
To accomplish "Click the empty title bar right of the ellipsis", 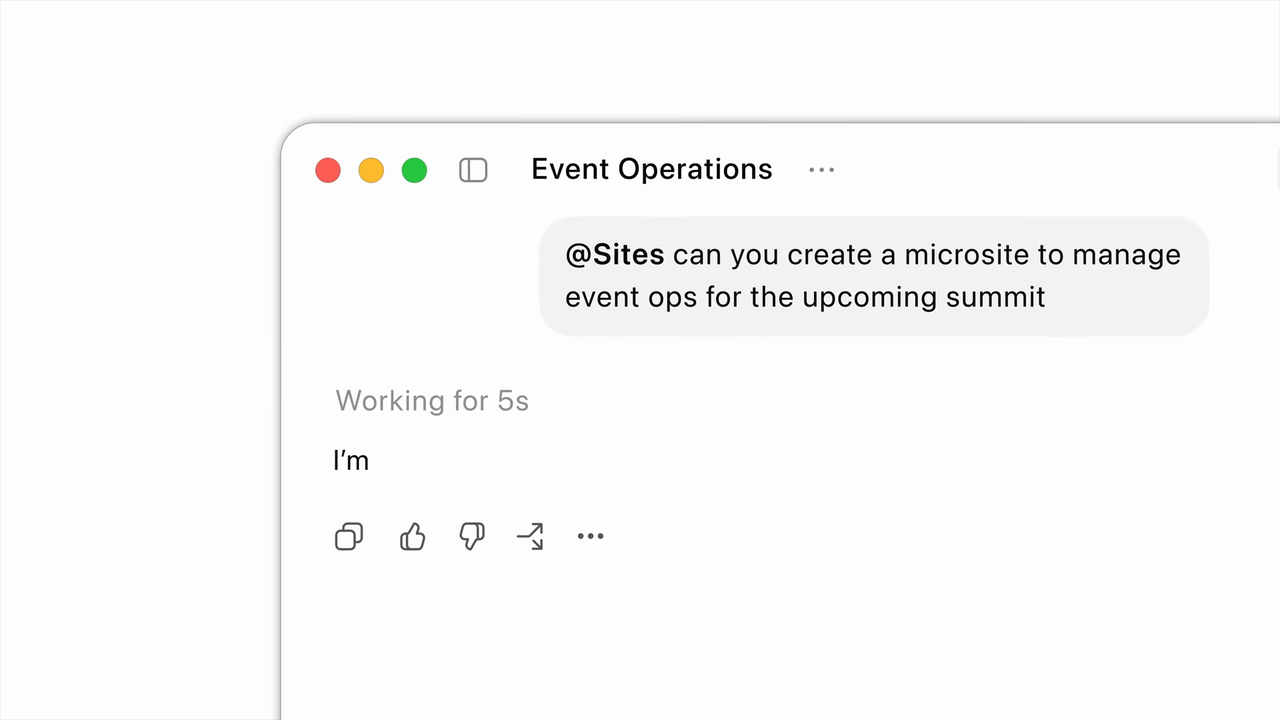I will point(1050,170).
